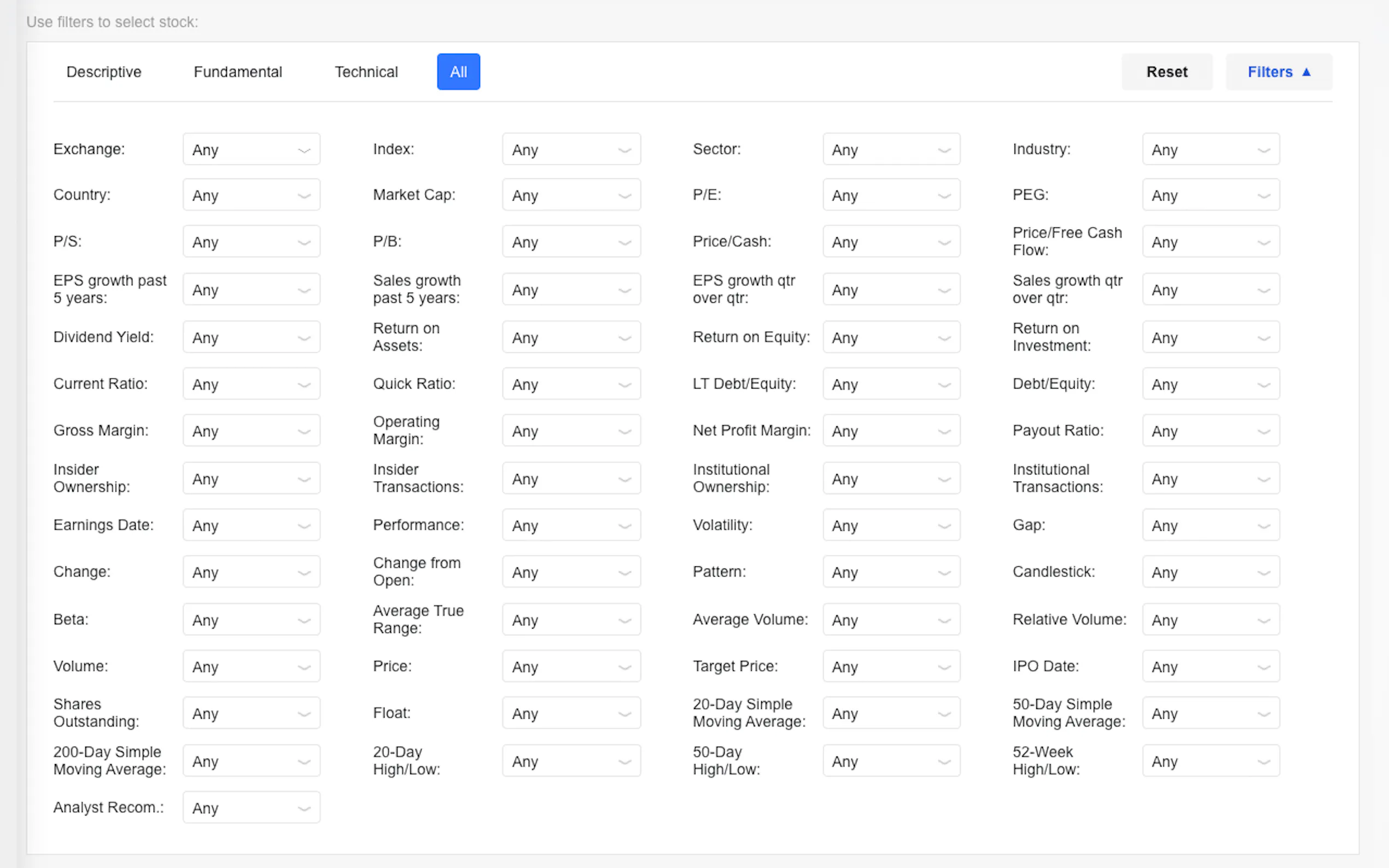Select the Industry filter dropdown
The image size is (1389, 868).
[1210, 149]
